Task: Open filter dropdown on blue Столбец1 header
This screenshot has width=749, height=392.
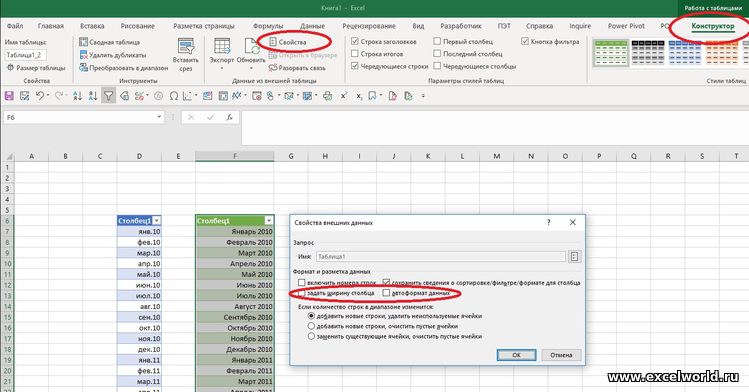Action: click(x=156, y=221)
